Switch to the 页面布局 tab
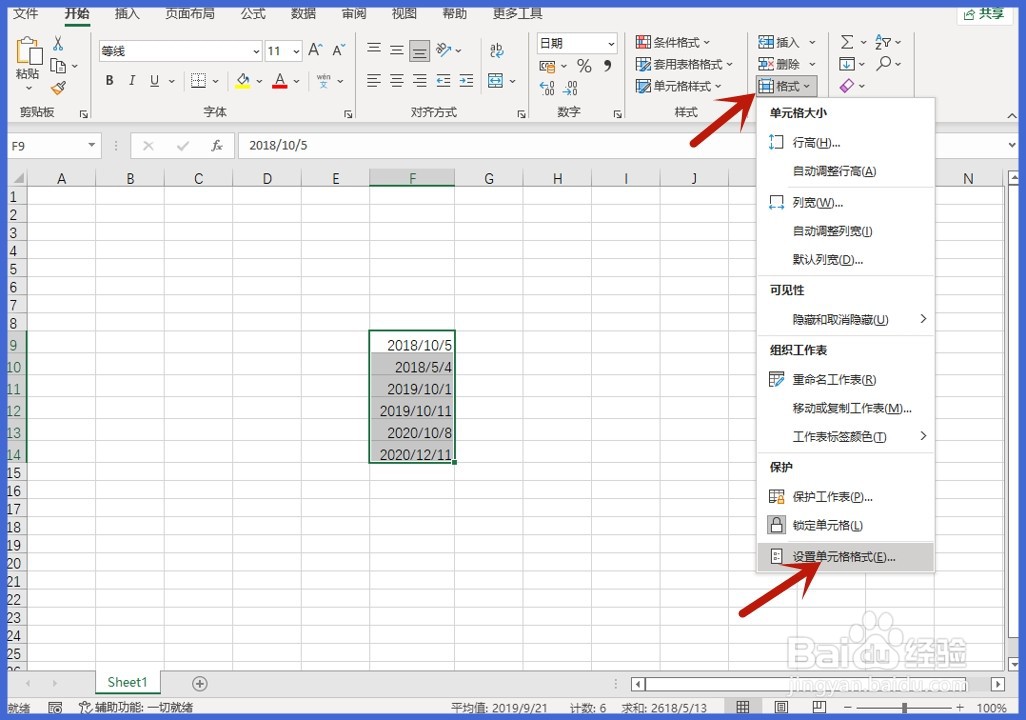Image resolution: width=1026 pixels, height=720 pixels. click(x=190, y=13)
